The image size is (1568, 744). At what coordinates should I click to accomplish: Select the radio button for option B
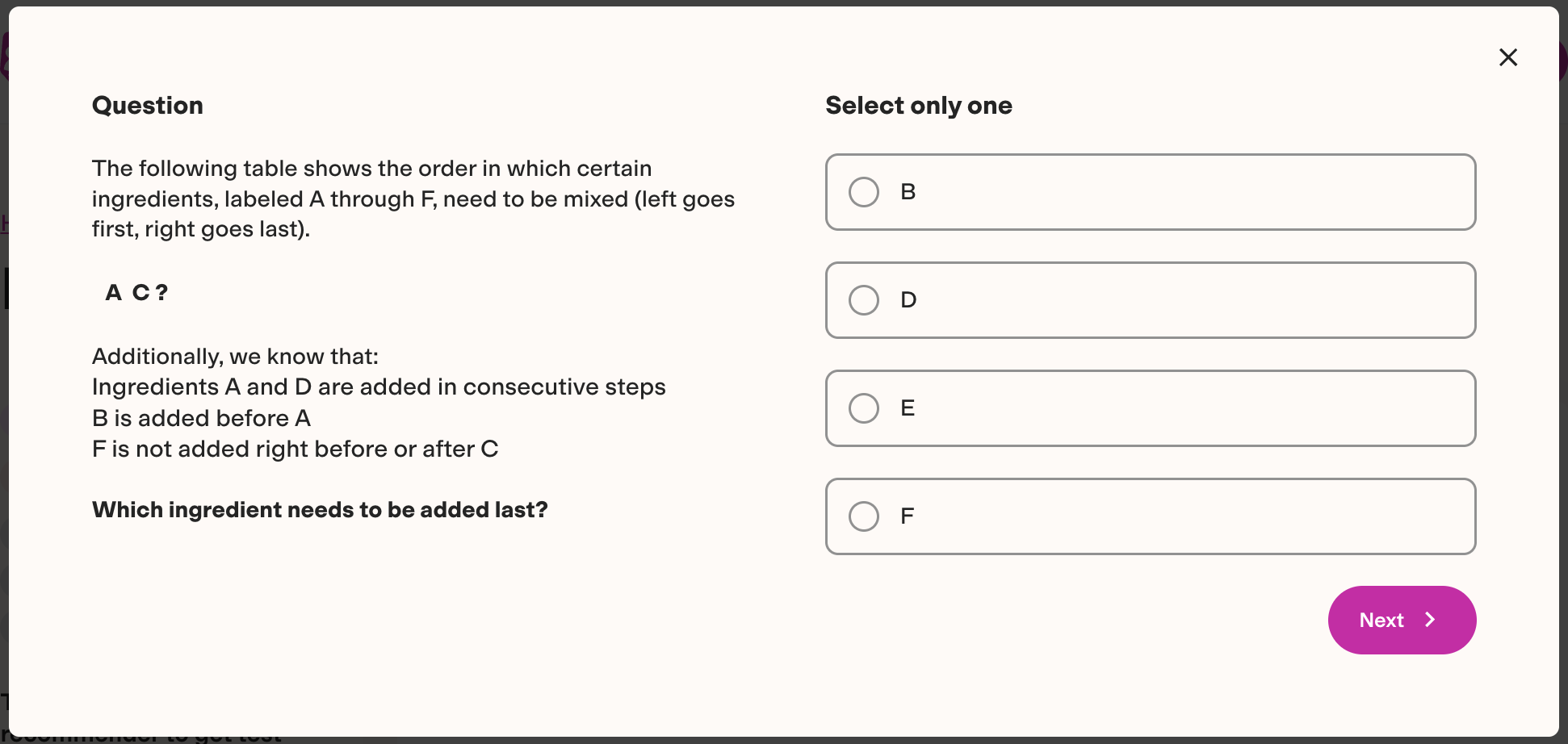point(864,192)
